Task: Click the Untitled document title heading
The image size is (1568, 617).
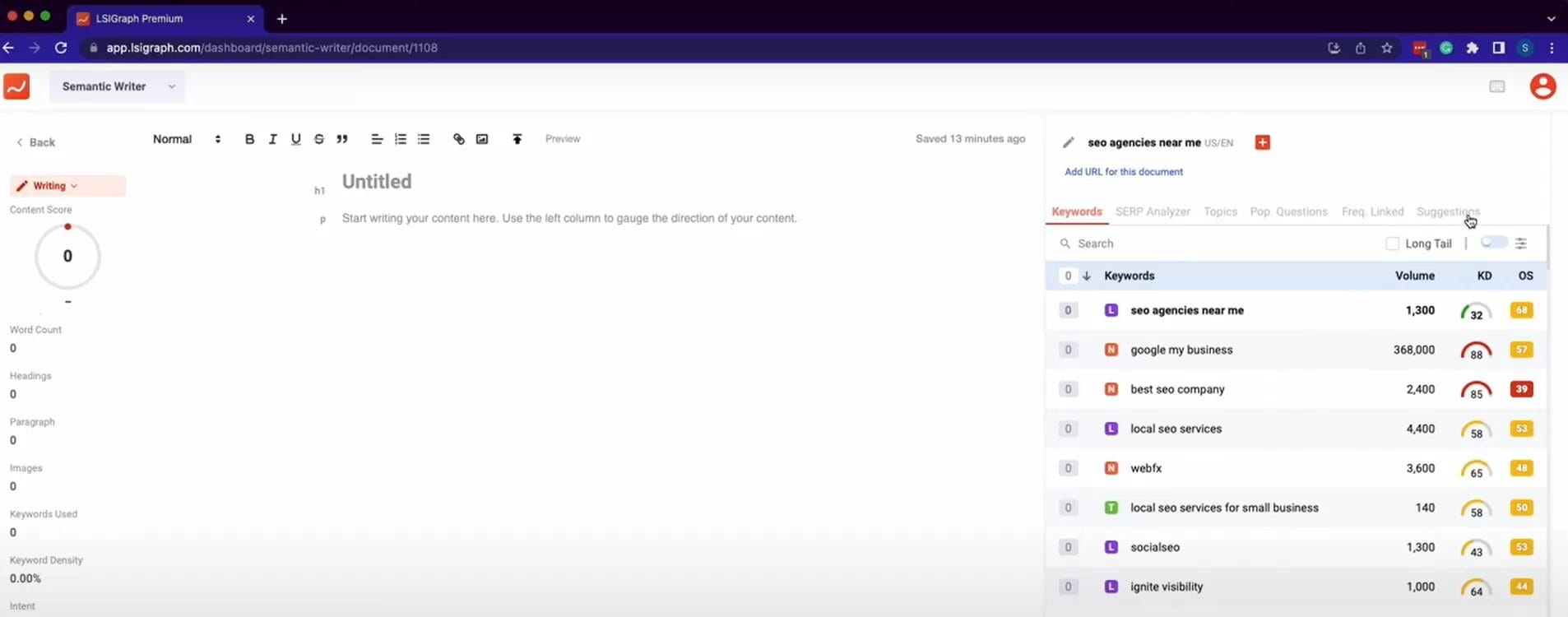Action: (377, 182)
